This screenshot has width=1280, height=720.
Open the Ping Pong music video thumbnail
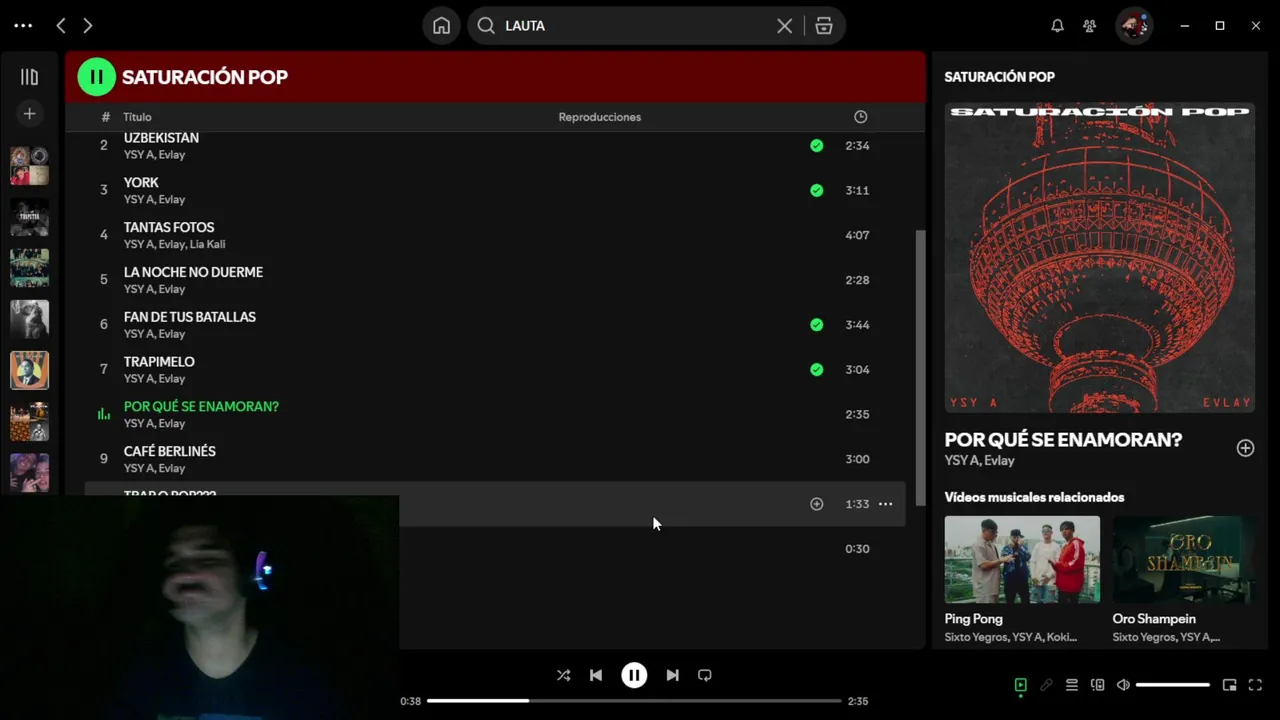1022,559
